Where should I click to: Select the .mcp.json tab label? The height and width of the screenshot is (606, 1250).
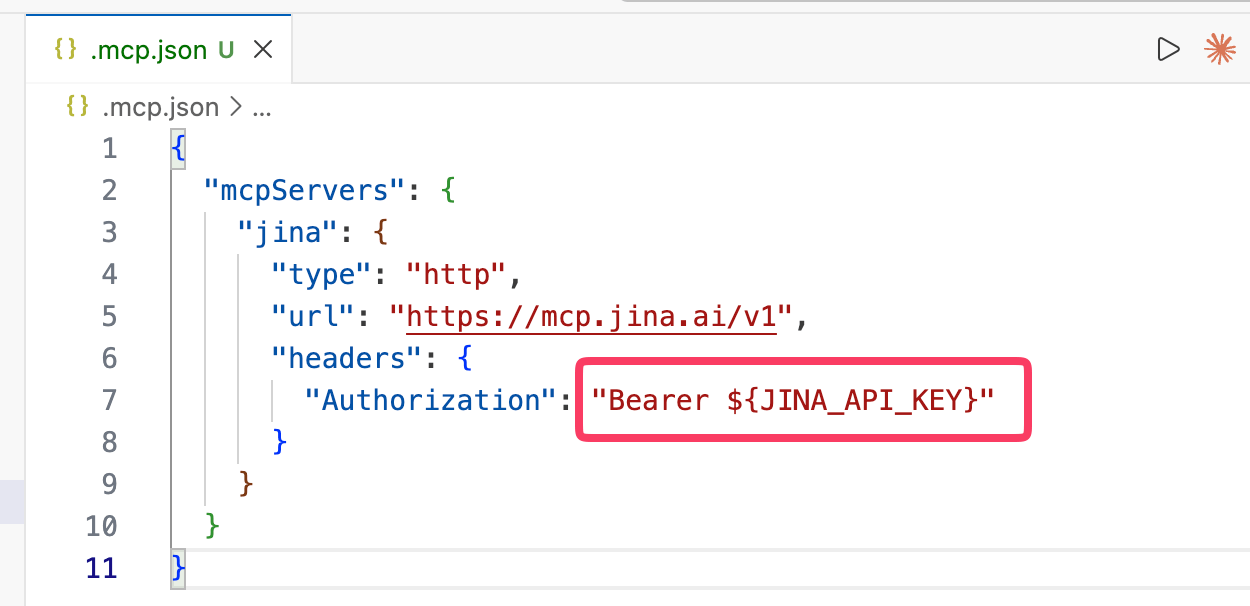click(x=148, y=50)
